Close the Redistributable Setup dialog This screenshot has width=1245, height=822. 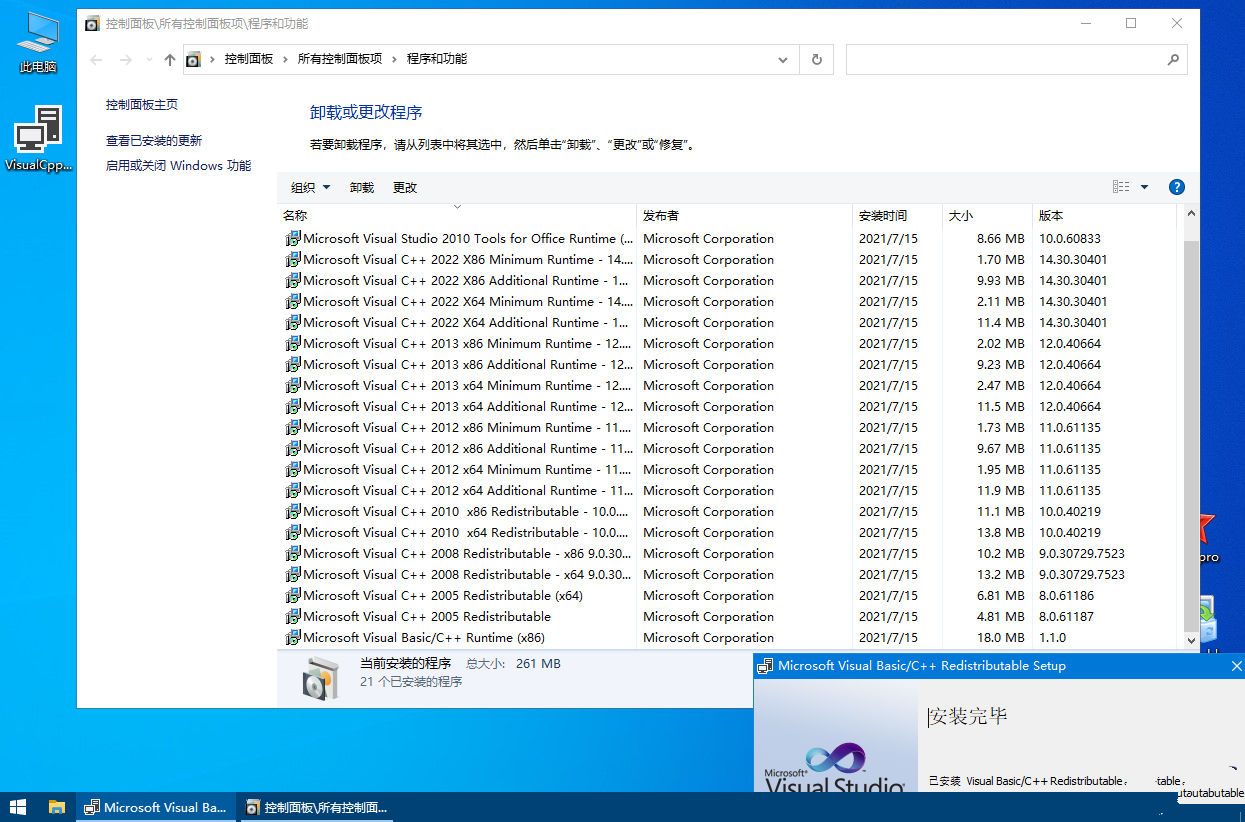[x=1236, y=666]
